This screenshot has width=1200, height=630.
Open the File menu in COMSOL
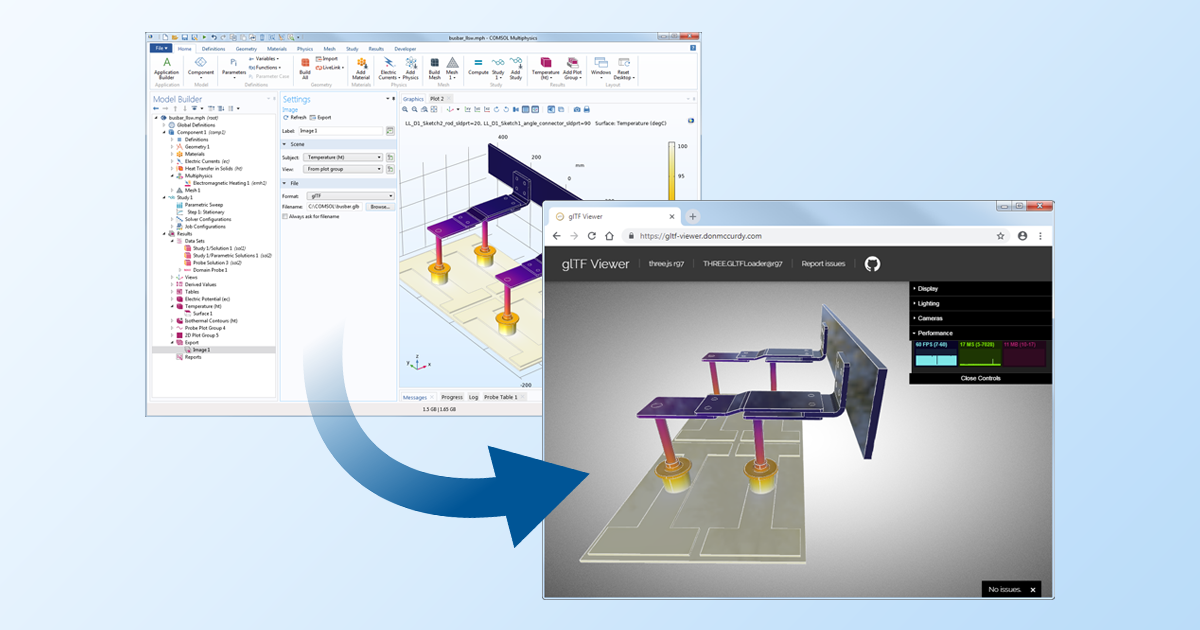(x=161, y=48)
